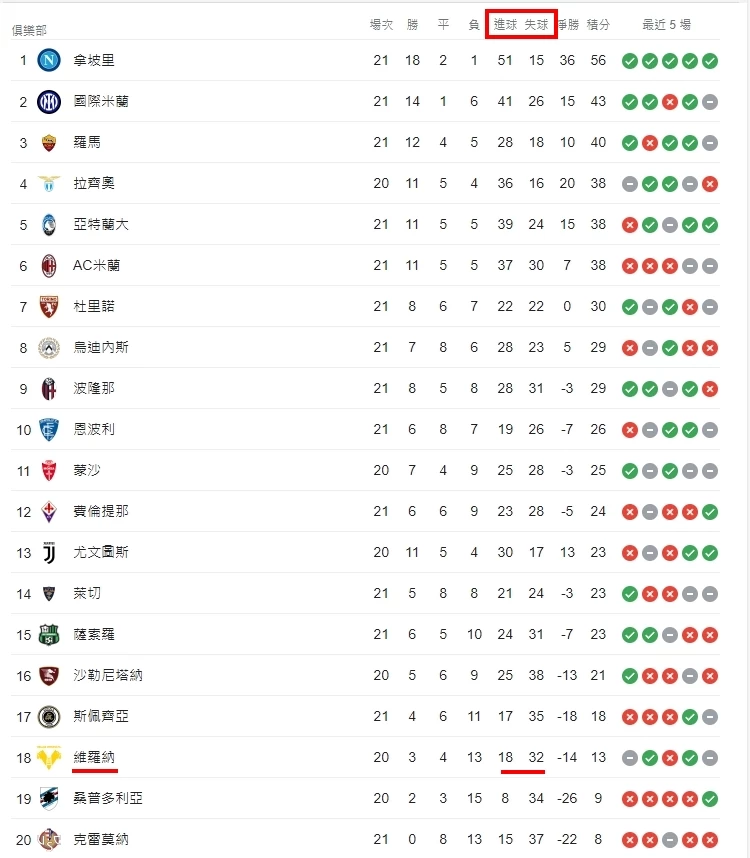The height and width of the screenshot is (858, 750).
Task: Click Napoli's most recent win checkmark
Action: pyautogui.click(x=710, y=61)
